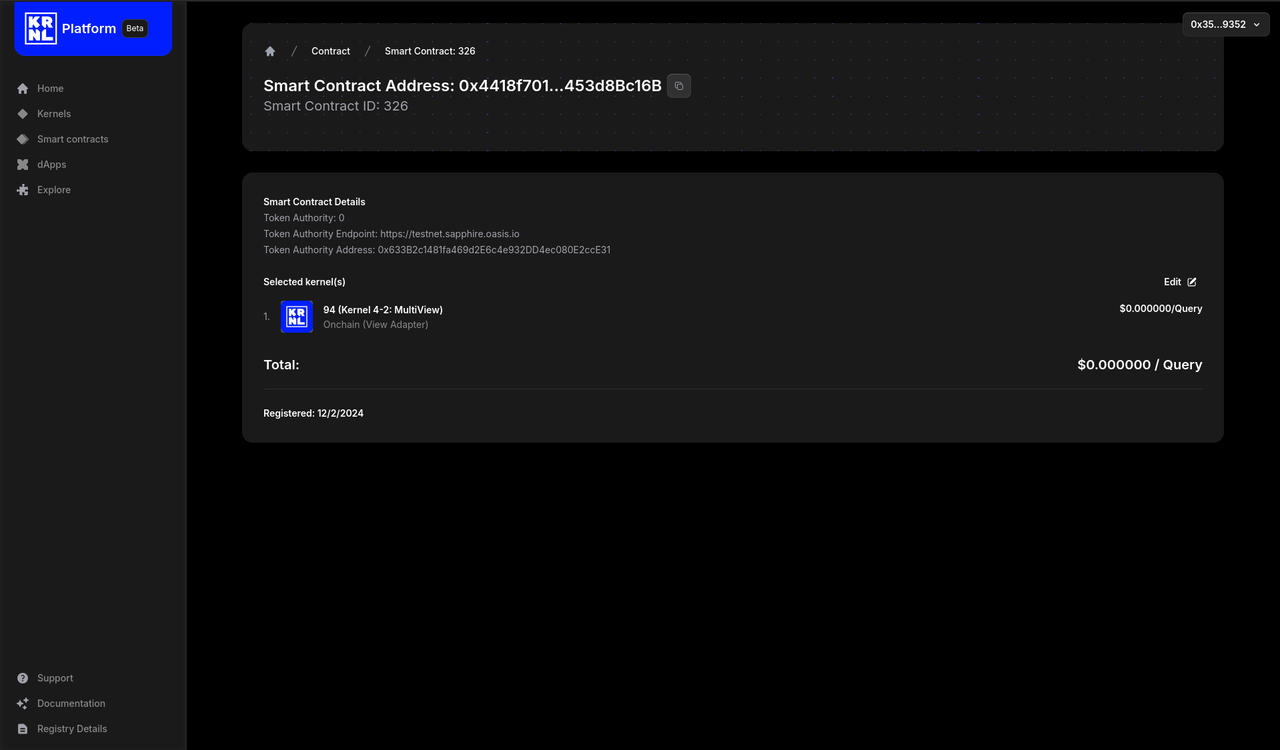Click the home icon in the breadcrumb

click(x=270, y=50)
